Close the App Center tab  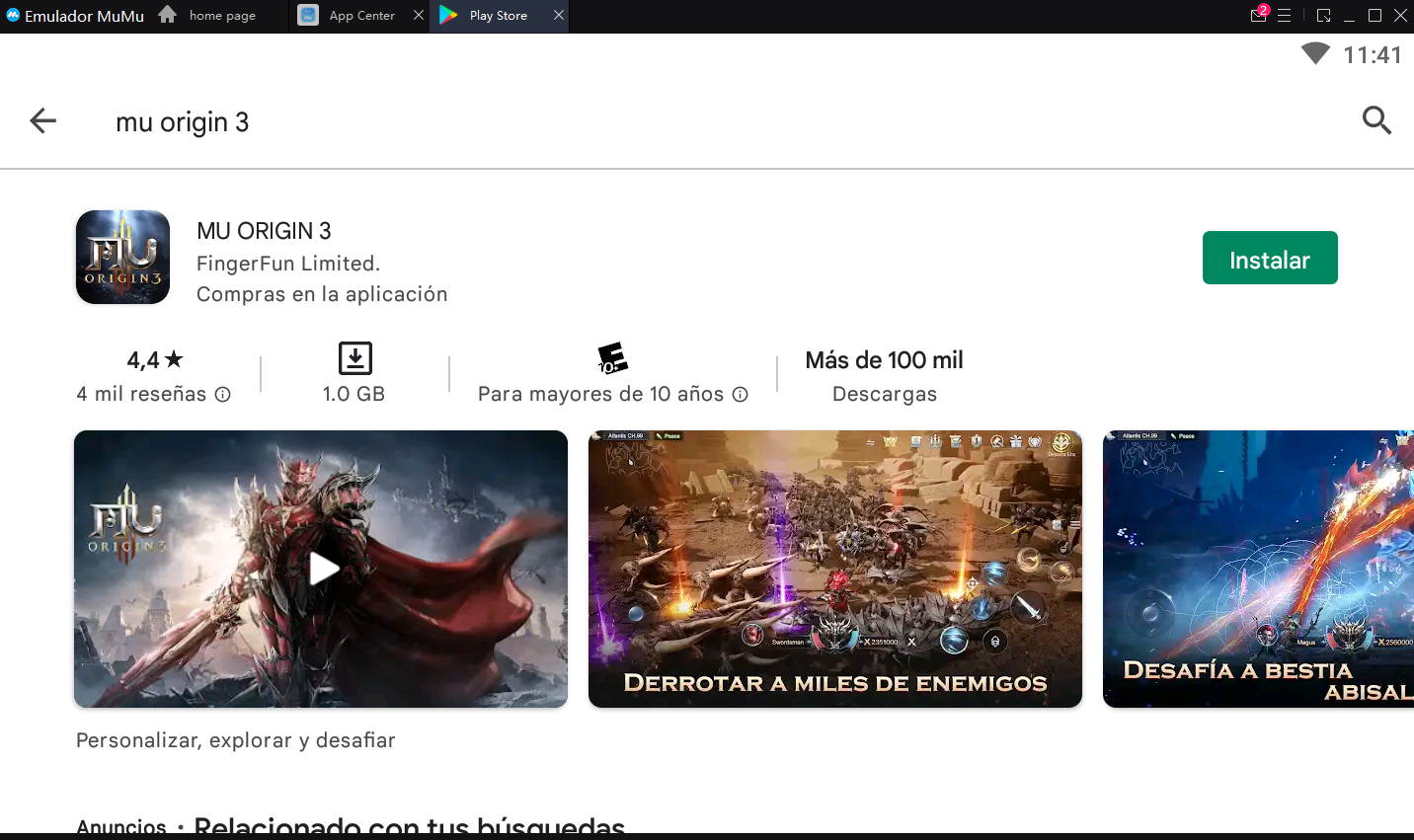click(419, 16)
